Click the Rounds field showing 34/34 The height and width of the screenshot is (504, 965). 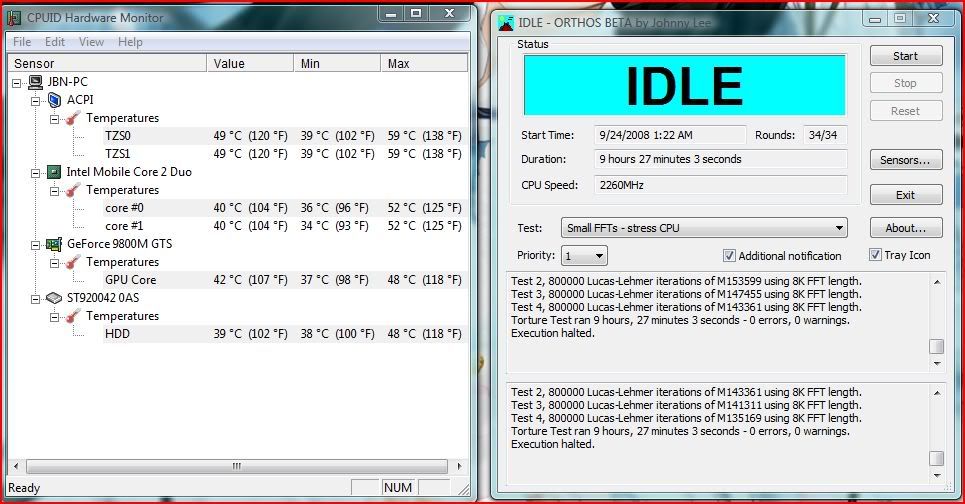(825, 135)
